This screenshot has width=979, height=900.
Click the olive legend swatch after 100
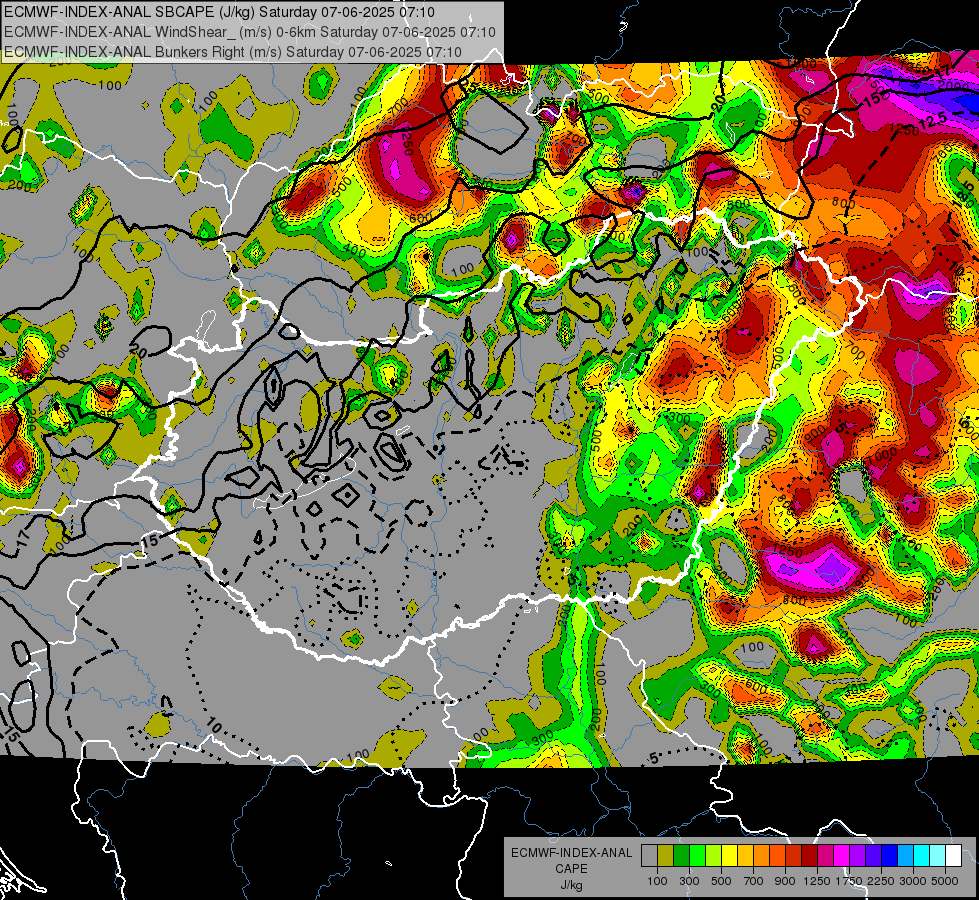pos(666,856)
